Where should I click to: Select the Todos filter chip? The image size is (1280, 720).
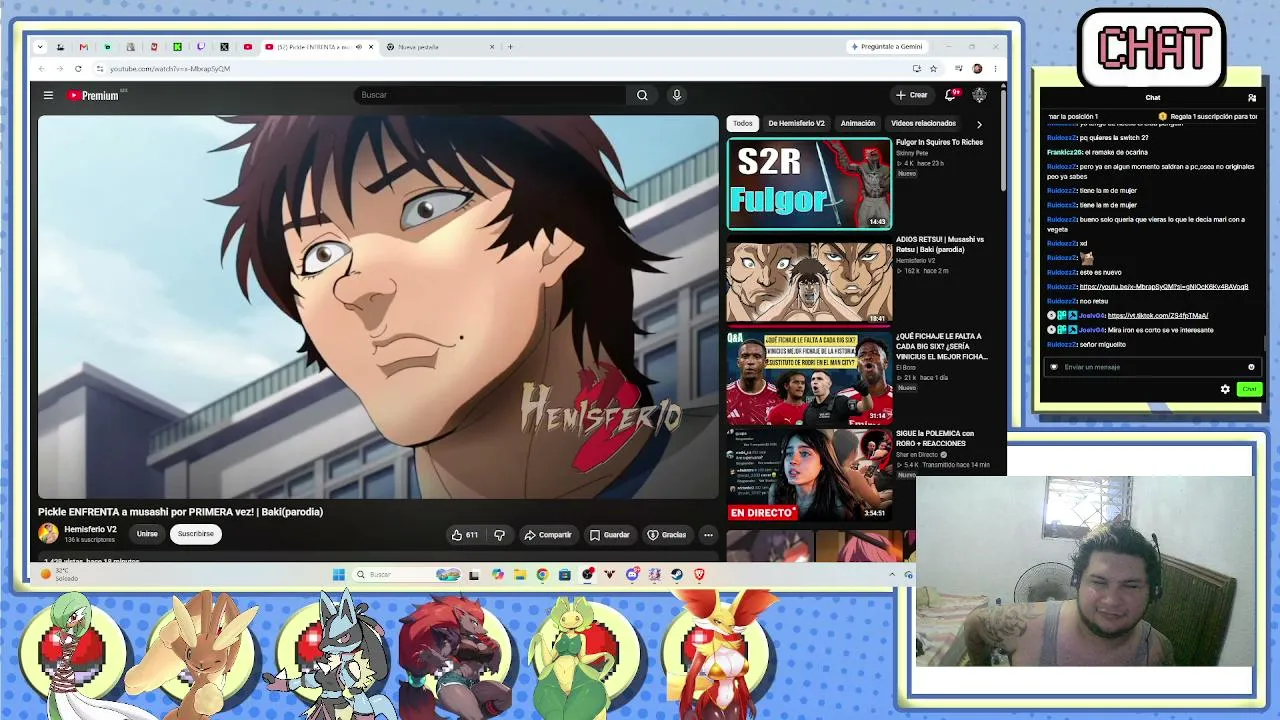(742, 124)
